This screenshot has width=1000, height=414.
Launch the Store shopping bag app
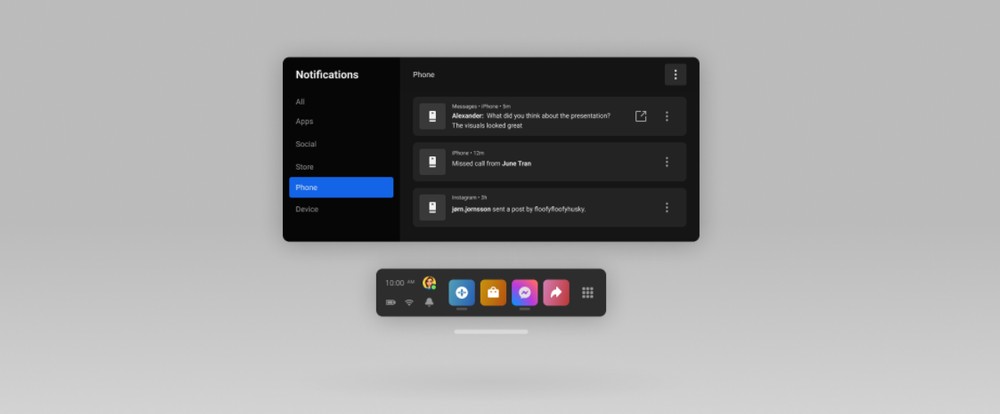pos(493,293)
